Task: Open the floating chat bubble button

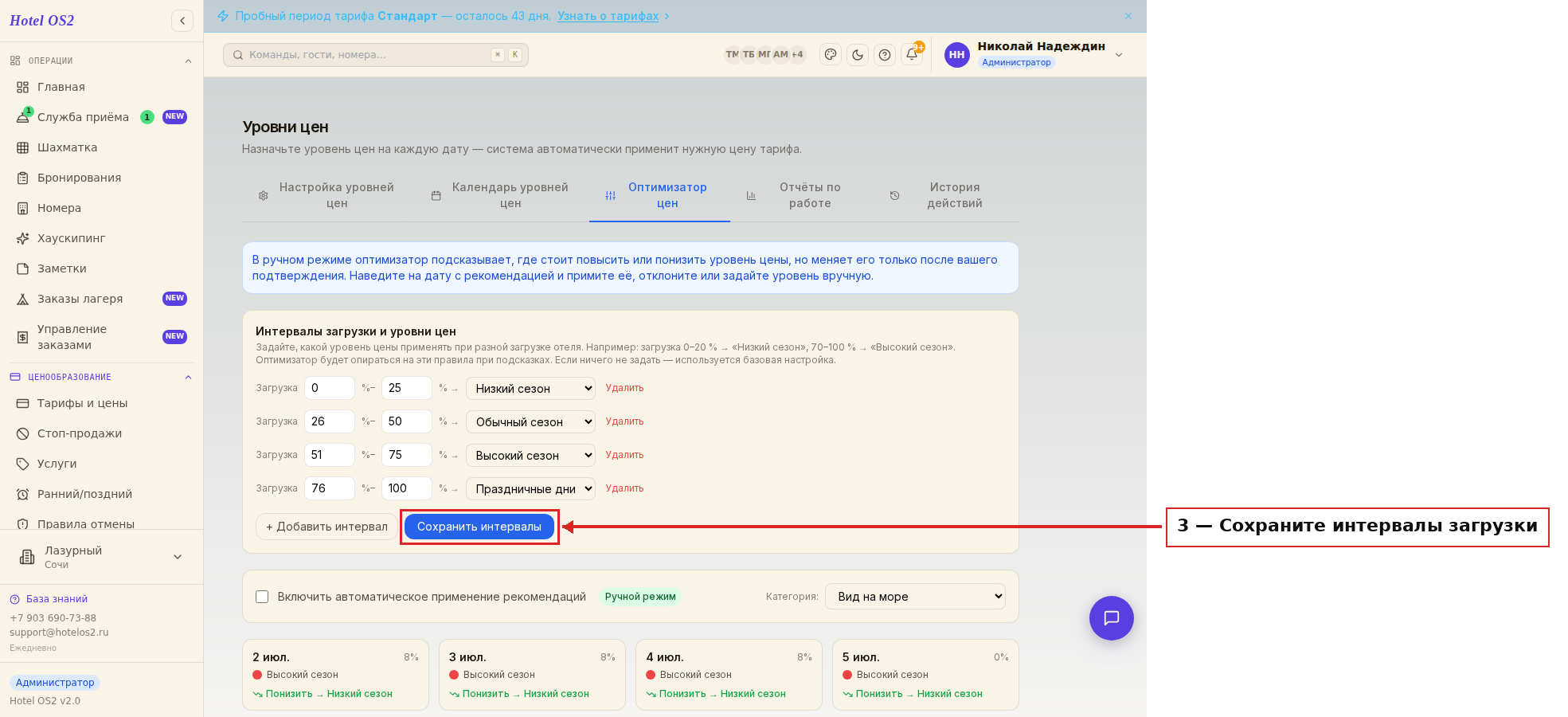Action: point(1112,618)
